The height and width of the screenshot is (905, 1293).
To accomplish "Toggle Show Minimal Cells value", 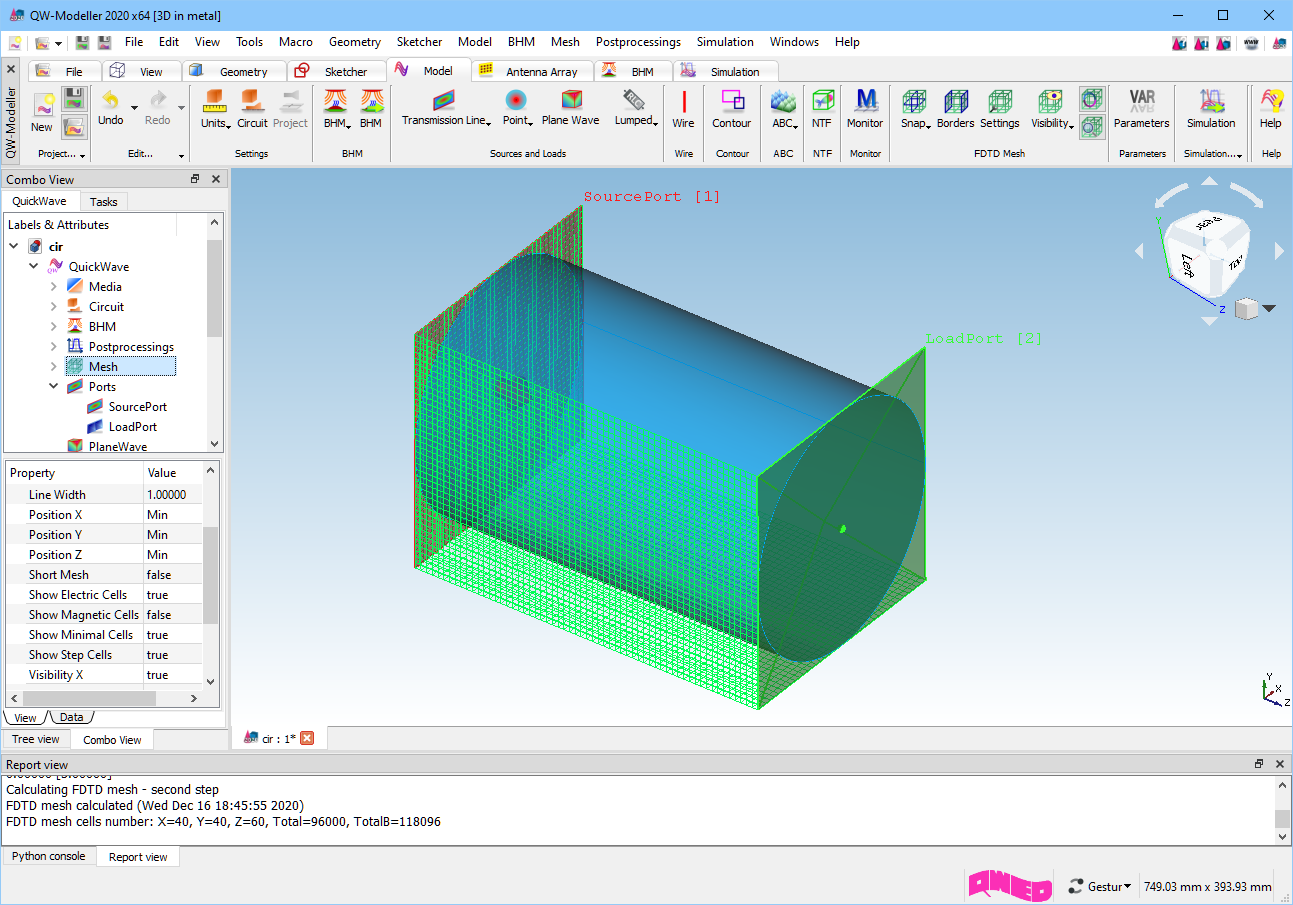I will pos(173,635).
